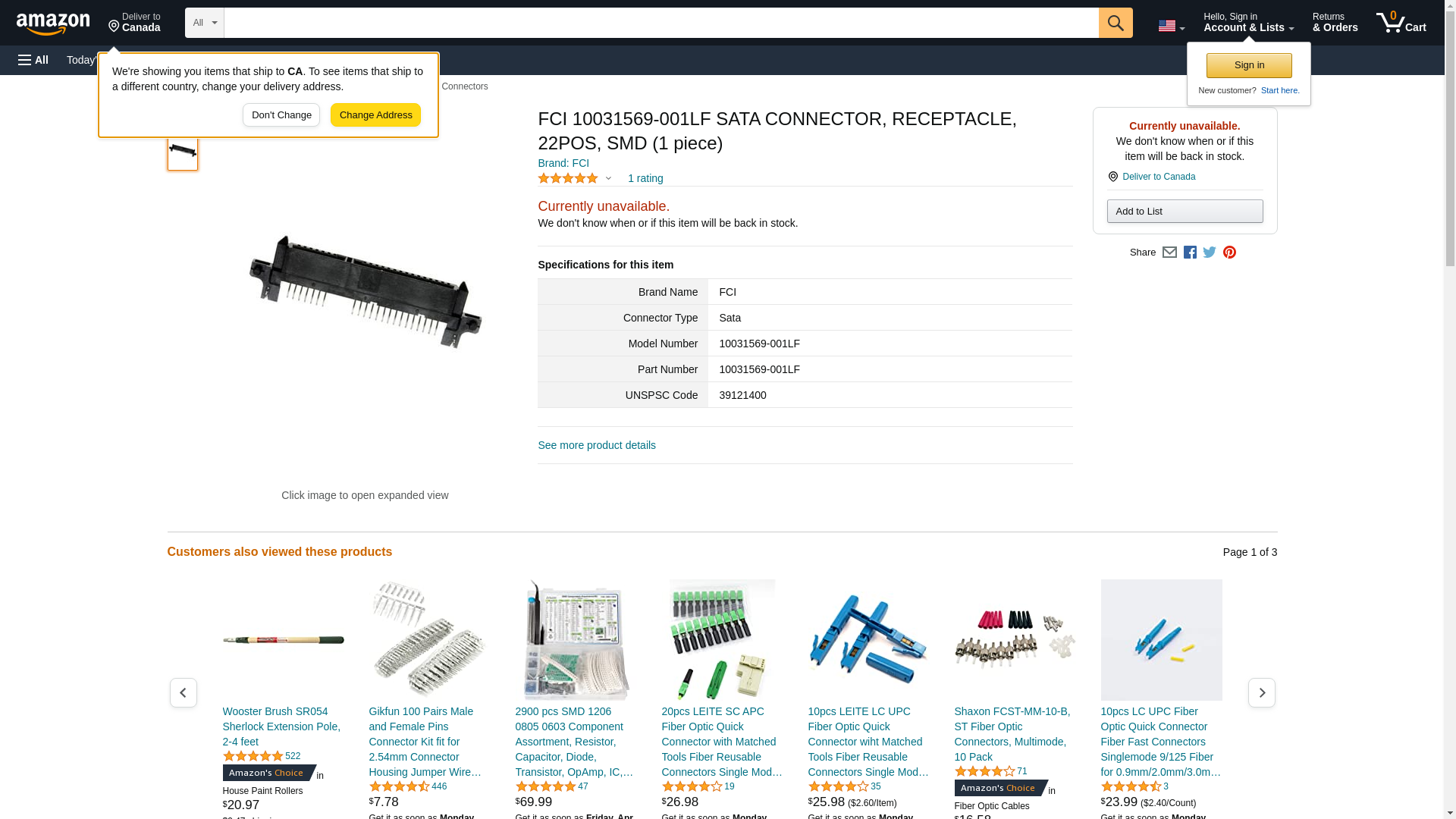Open See more product details link
Viewport: 1456px width, 819px height.
(x=597, y=445)
